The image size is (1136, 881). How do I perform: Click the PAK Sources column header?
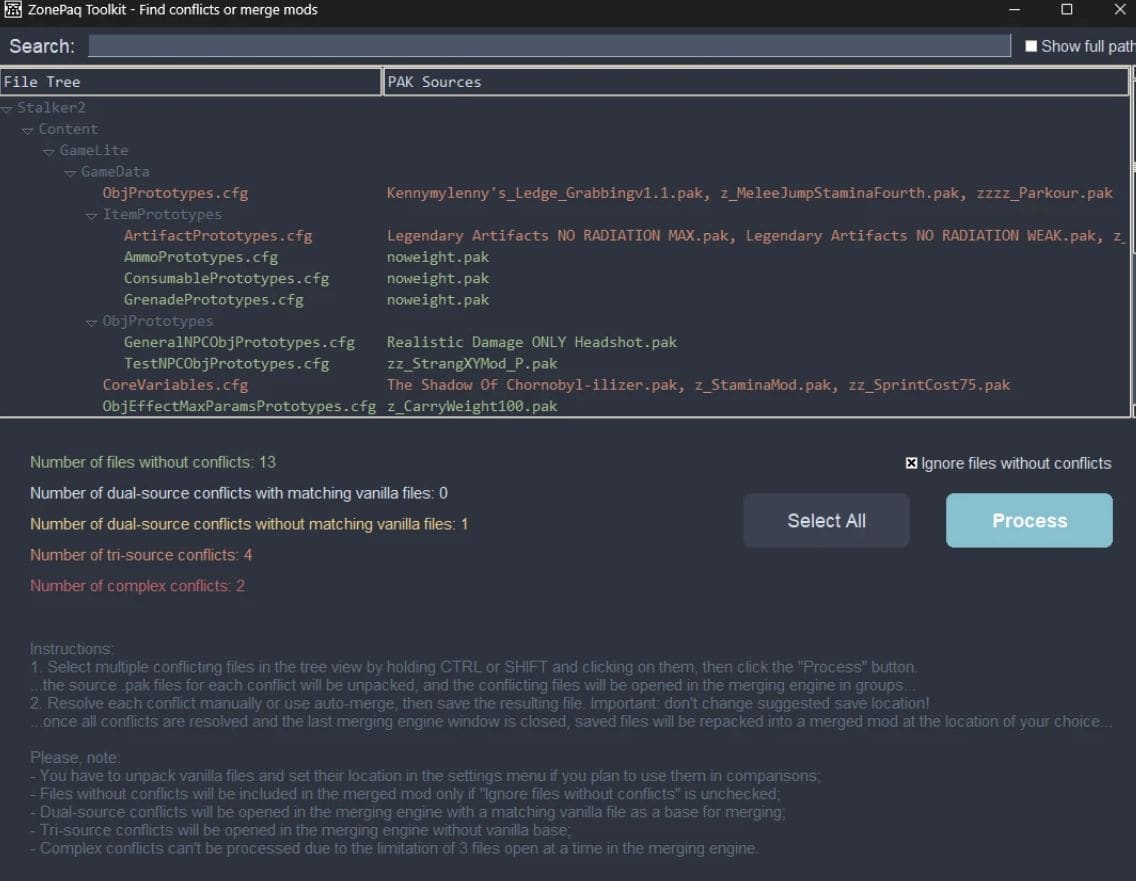click(x=755, y=82)
